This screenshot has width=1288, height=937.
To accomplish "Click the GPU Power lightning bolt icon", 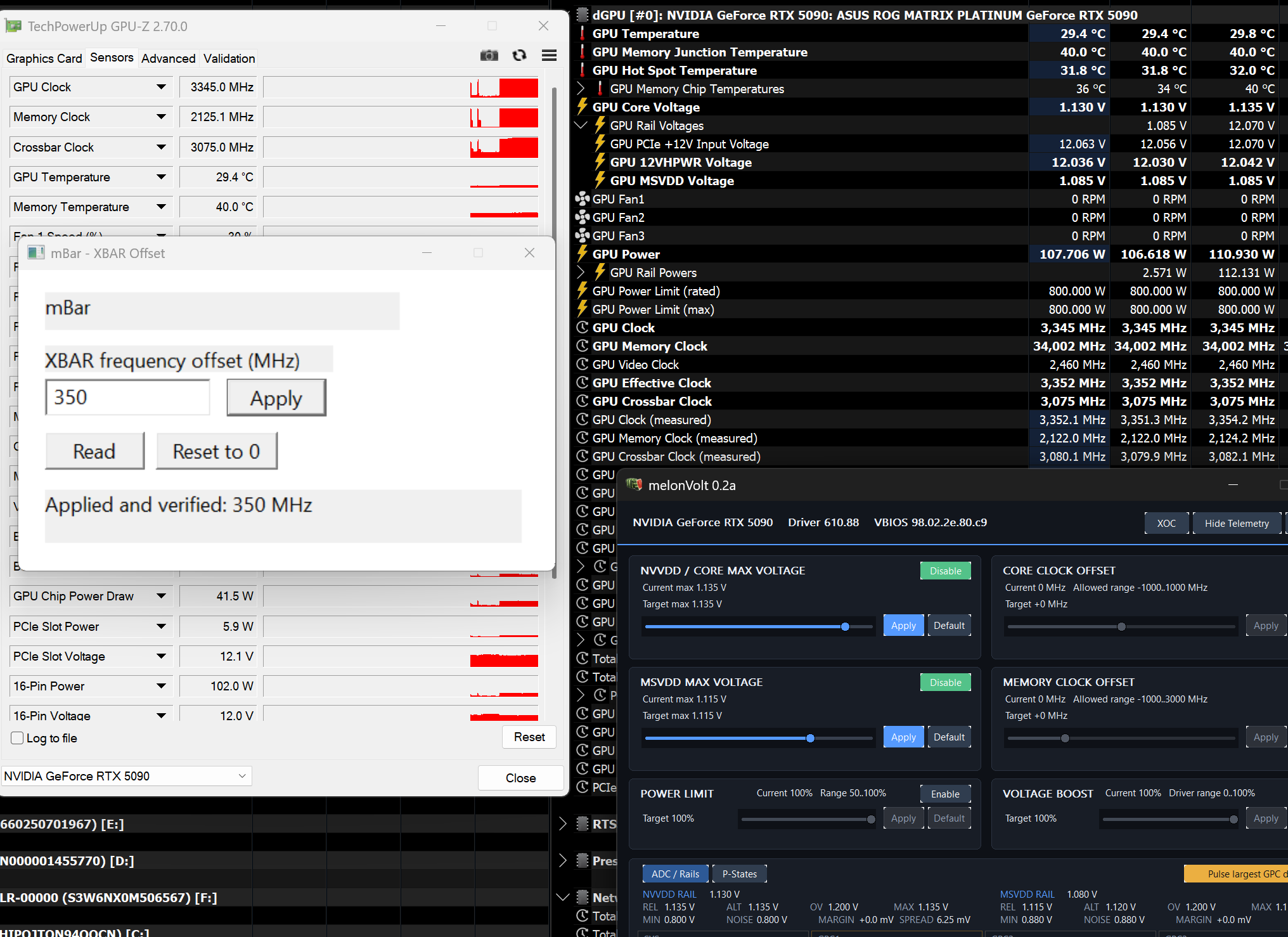I will click(x=582, y=254).
